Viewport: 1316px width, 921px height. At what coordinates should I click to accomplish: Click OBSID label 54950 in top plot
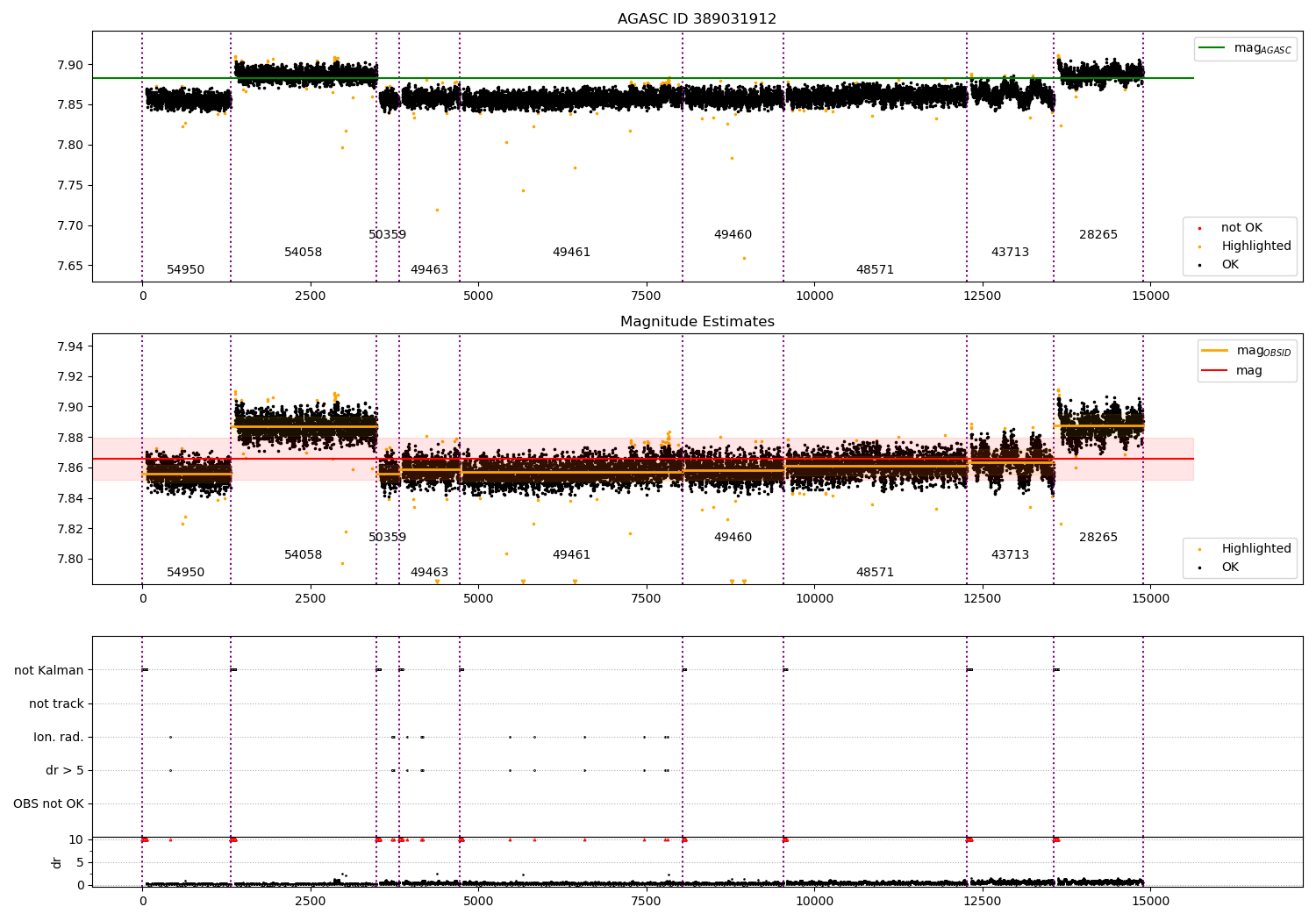pos(185,269)
